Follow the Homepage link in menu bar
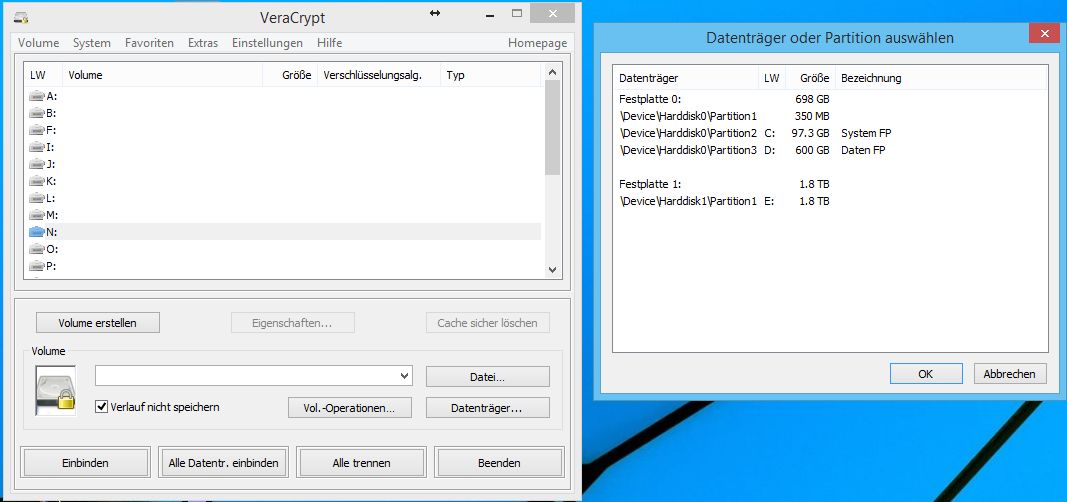This screenshot has width=1067, height=502. [x=537, y=43]
